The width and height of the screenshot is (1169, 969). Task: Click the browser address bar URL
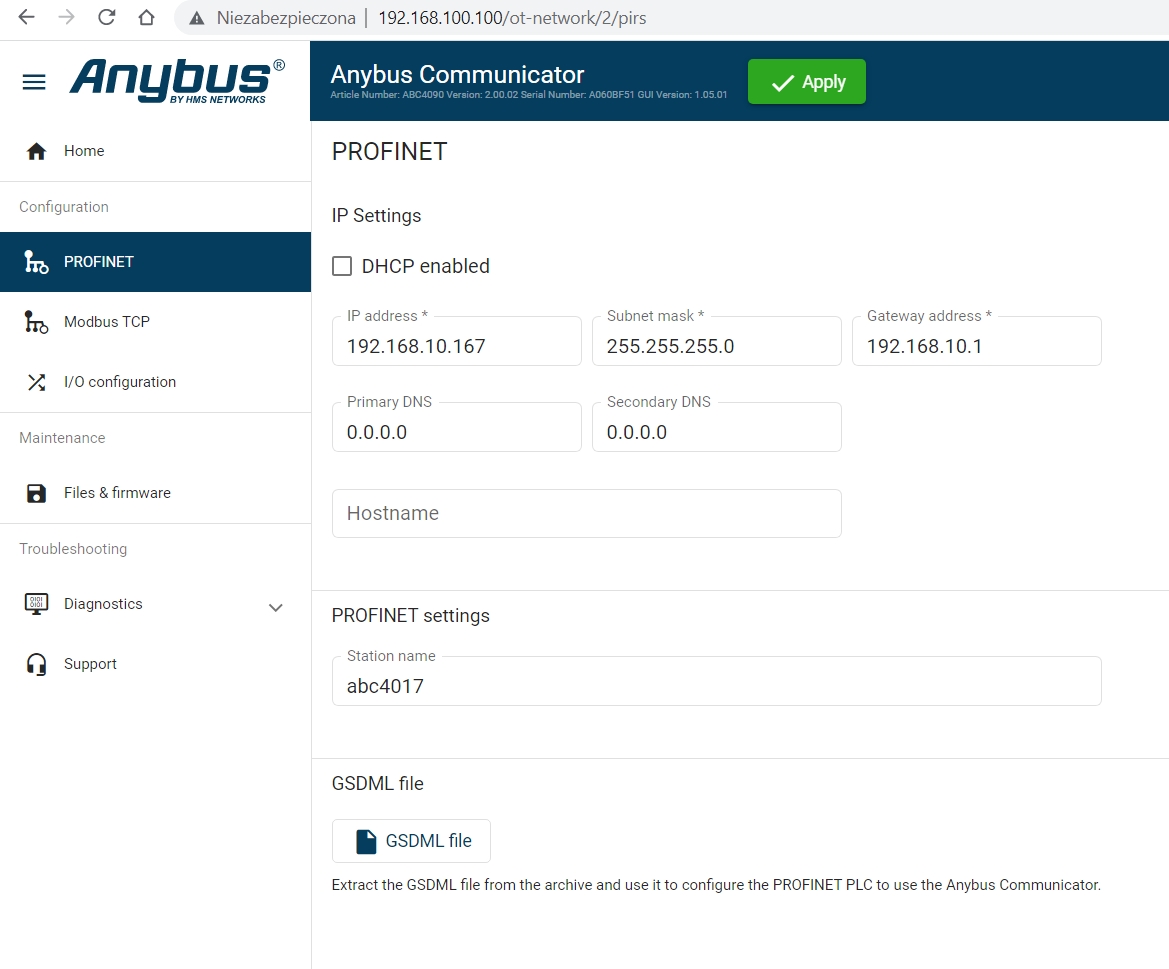(512, 18)
